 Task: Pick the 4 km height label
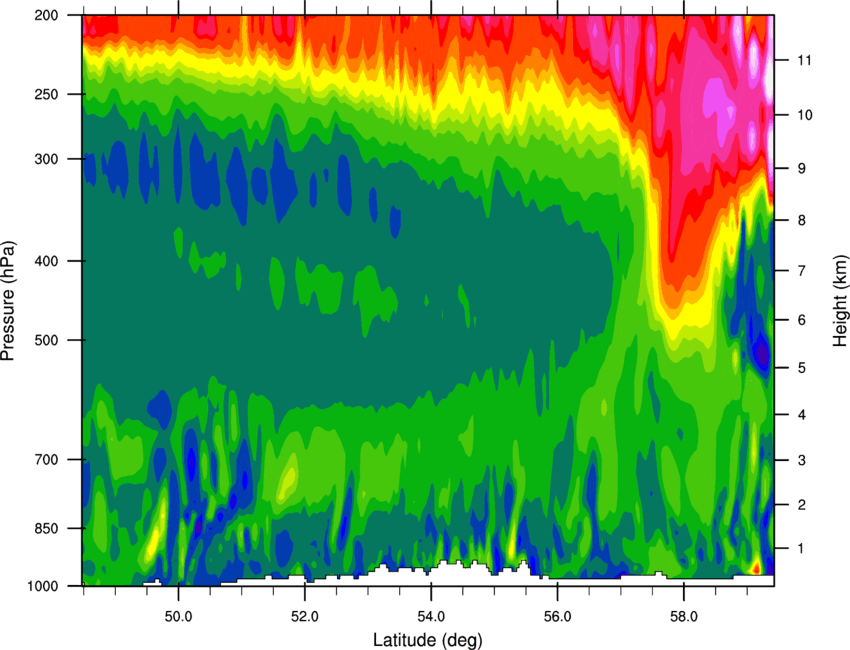tap(801, 415)
